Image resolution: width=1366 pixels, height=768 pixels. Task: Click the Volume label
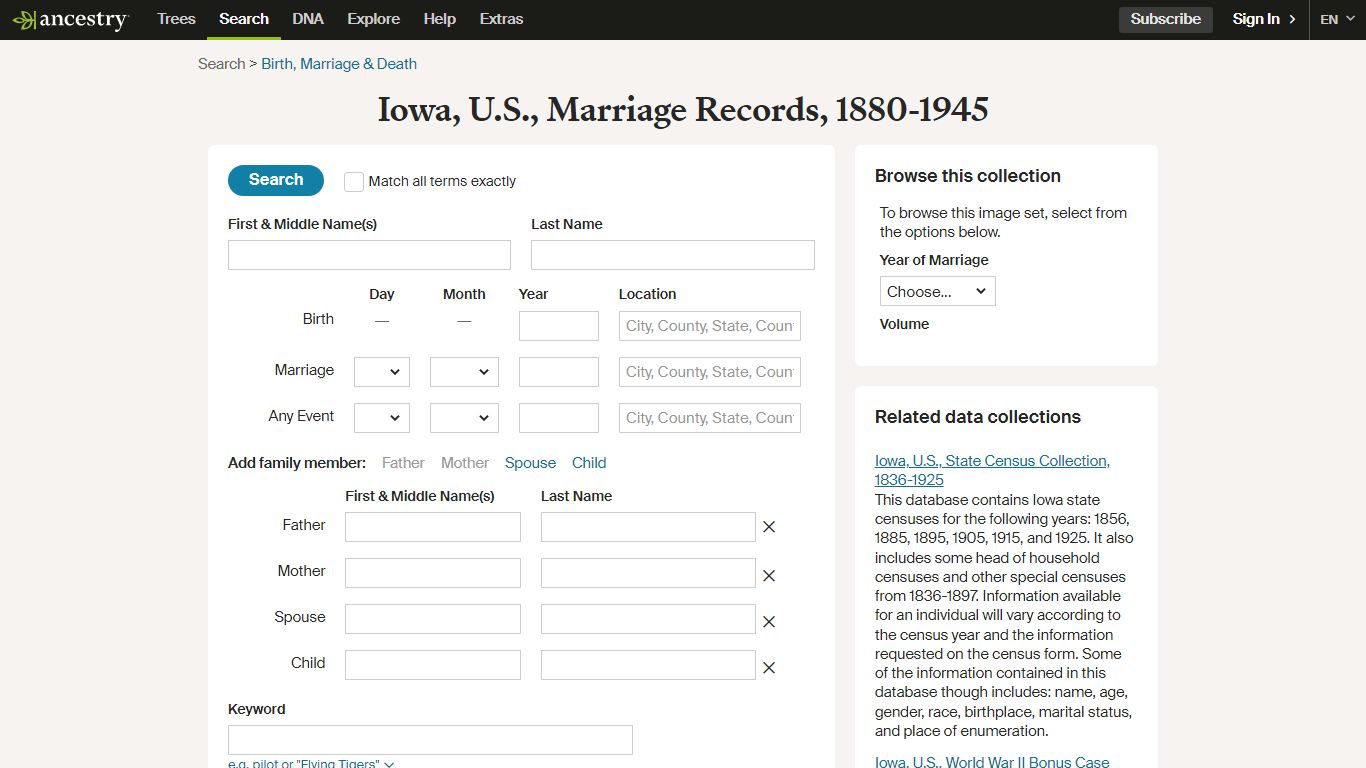click(x=904, y=324)
